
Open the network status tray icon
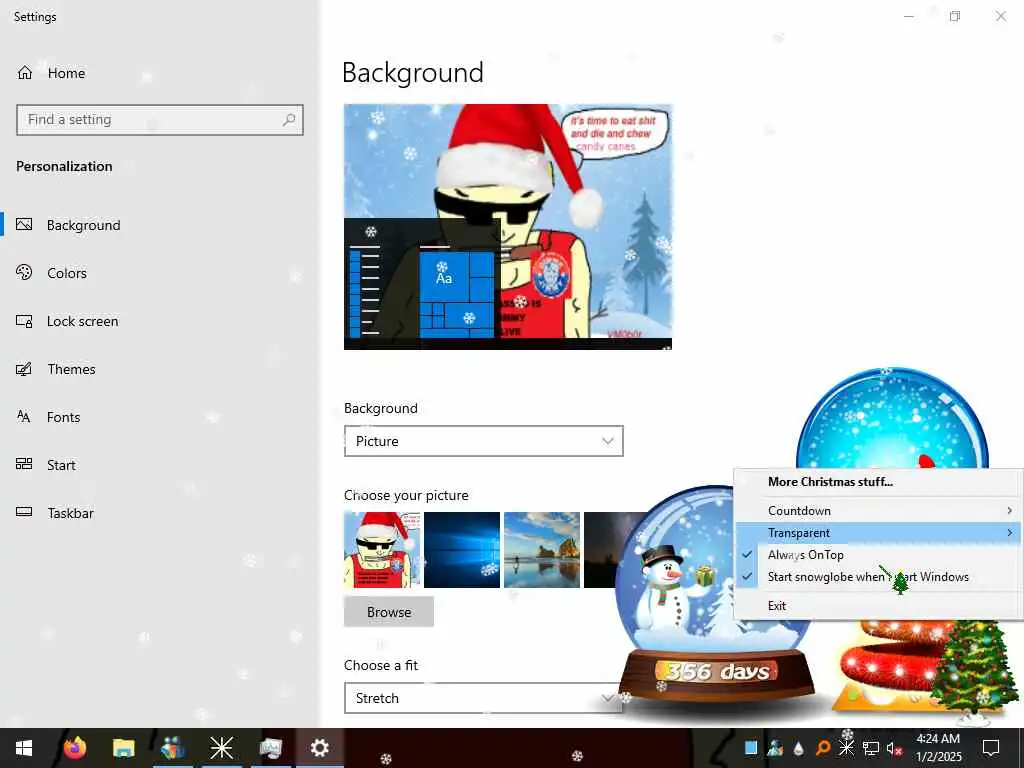pos(871,748)
